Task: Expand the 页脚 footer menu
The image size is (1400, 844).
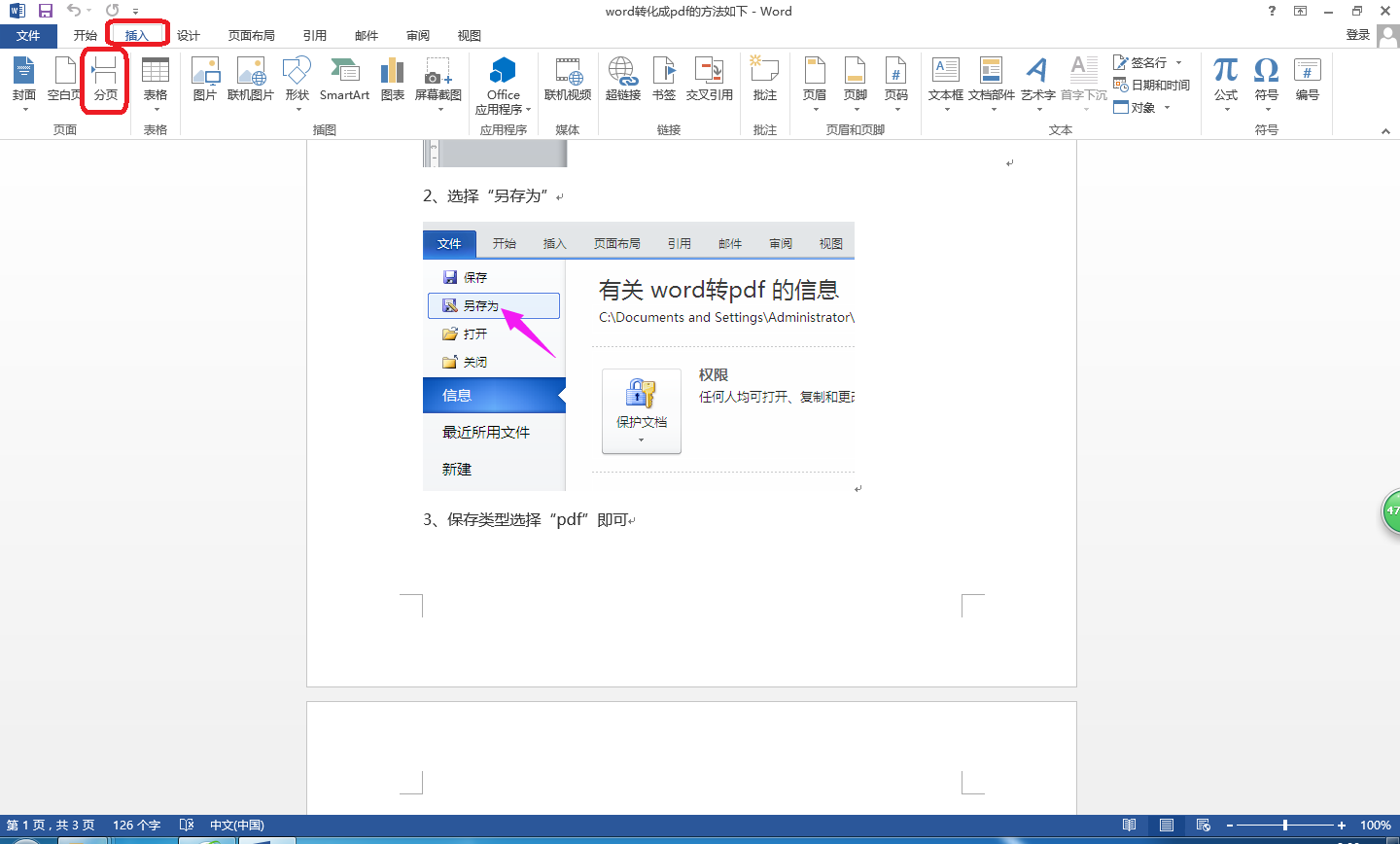Action: coord(856,84)
